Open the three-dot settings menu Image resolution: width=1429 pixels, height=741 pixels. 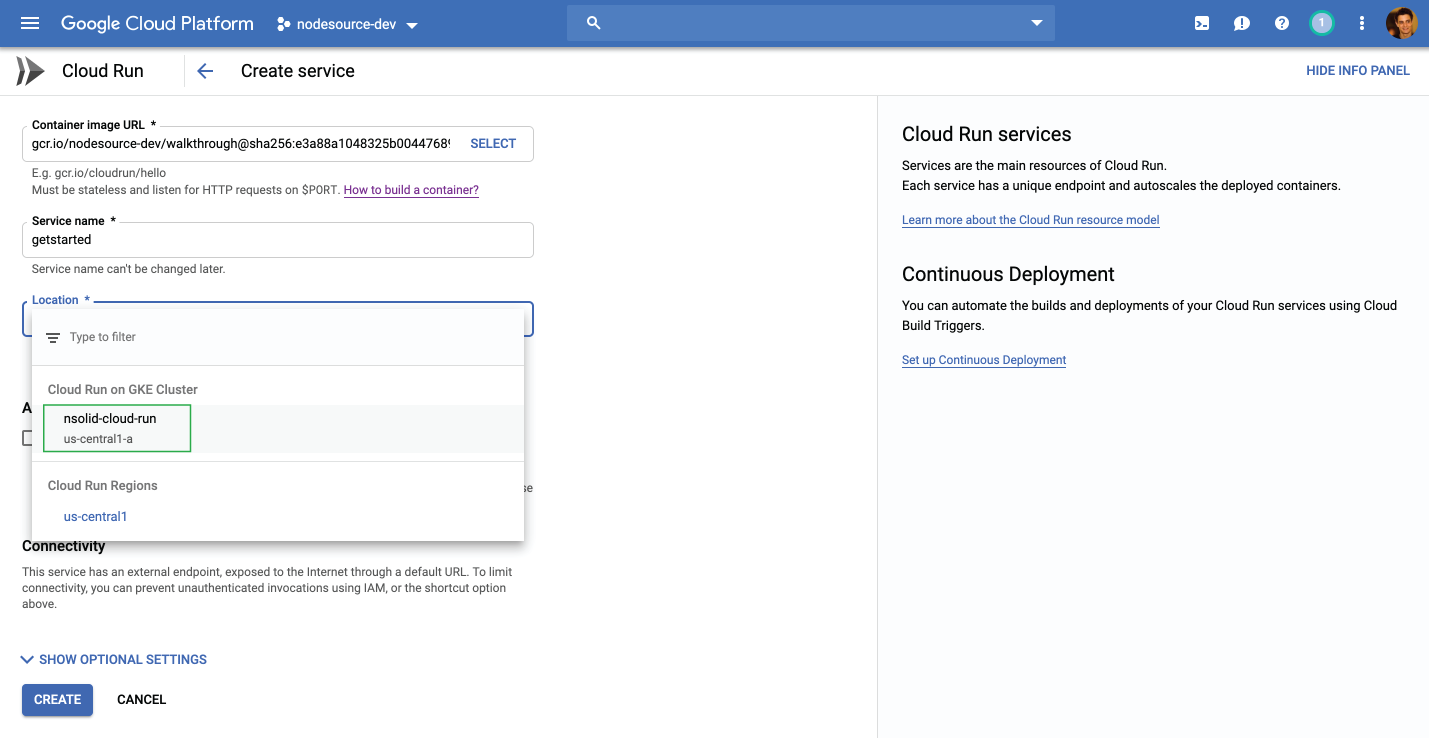pos(1362,23)
